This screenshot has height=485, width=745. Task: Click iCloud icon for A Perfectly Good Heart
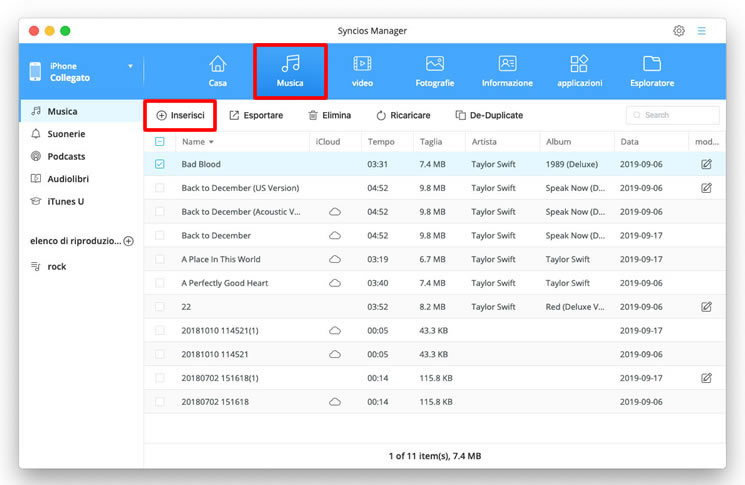pyautogui.click(x=335, y=283)
